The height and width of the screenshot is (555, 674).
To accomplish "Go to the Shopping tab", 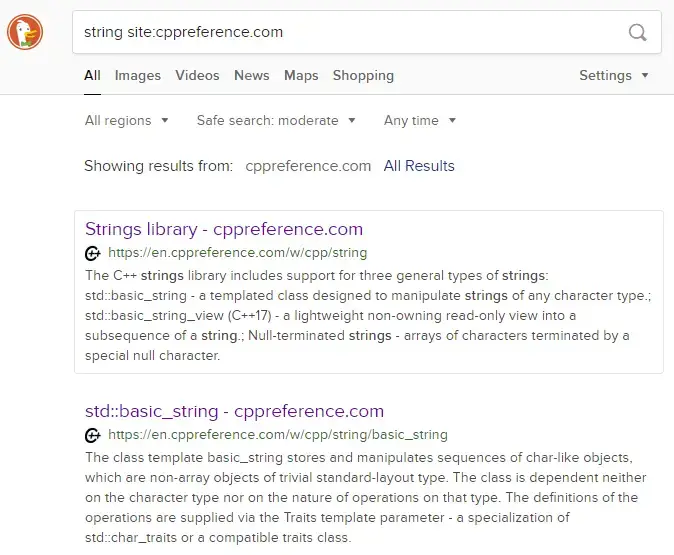I will pyautogui.click(x=363, y=75).
